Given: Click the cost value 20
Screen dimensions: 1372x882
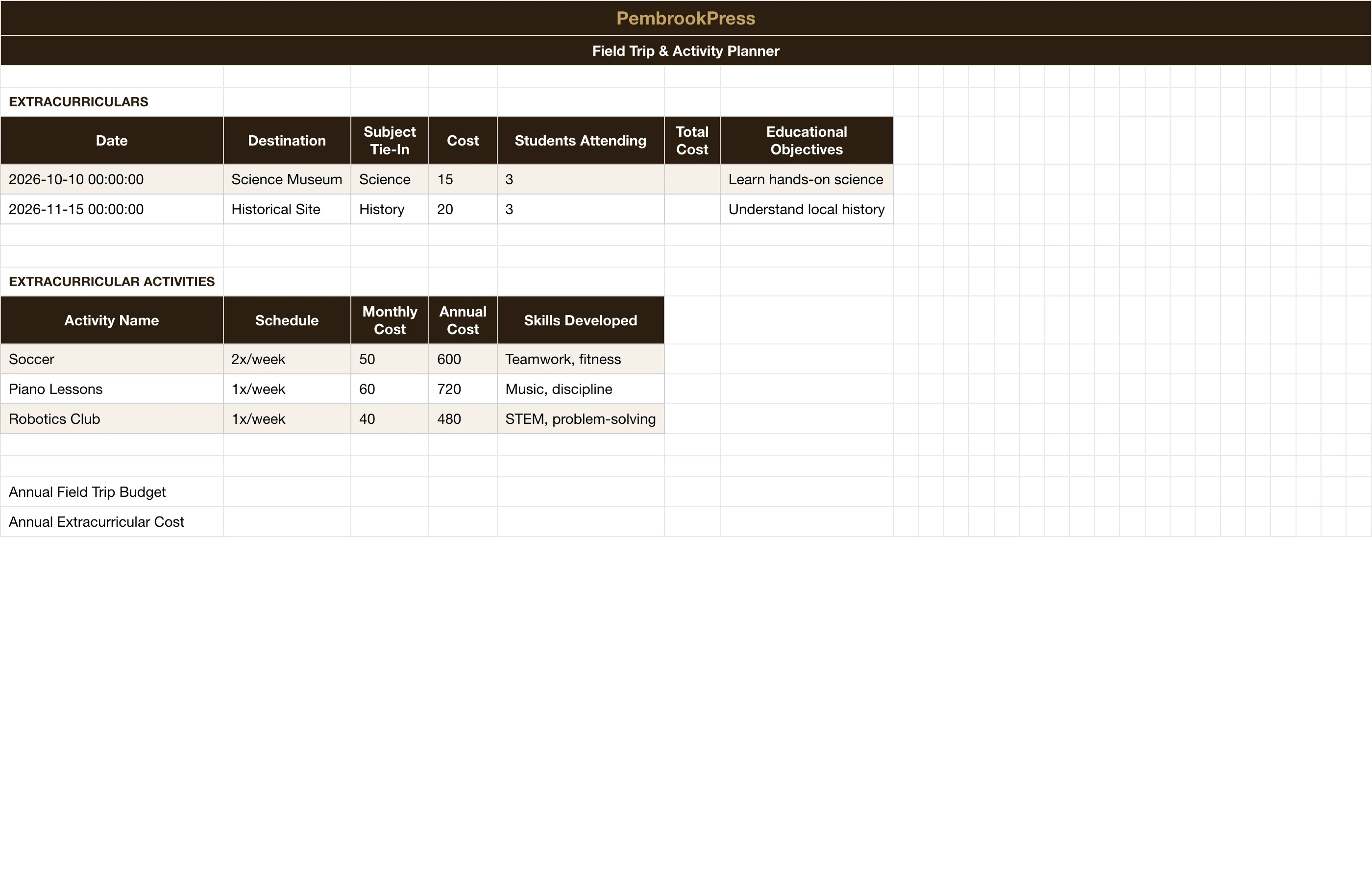Looking at the screenshot, I should click(x=463, y=209).
